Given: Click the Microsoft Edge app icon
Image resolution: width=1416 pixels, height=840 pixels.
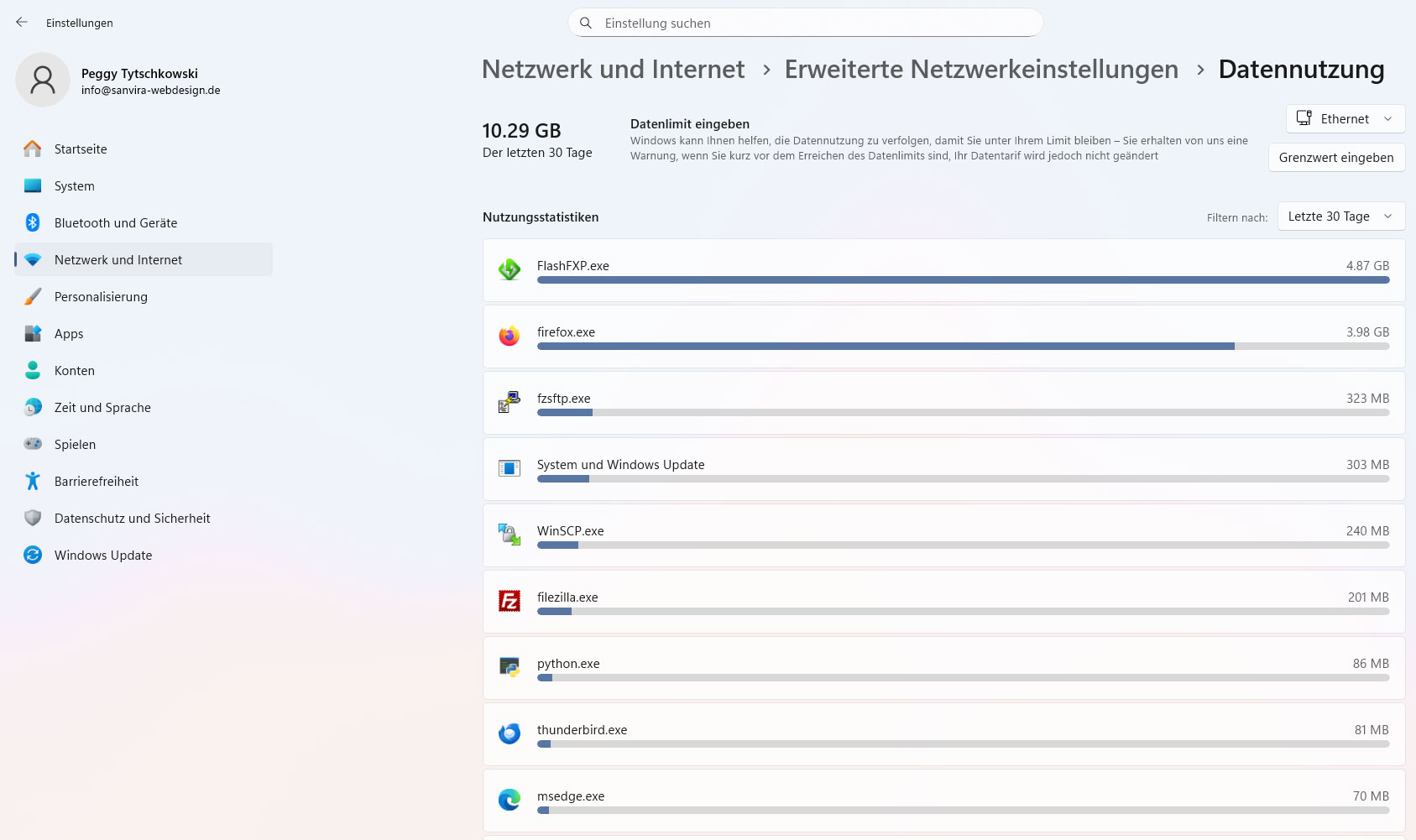Looking at the screenshot, I should [x=509, y=800].
